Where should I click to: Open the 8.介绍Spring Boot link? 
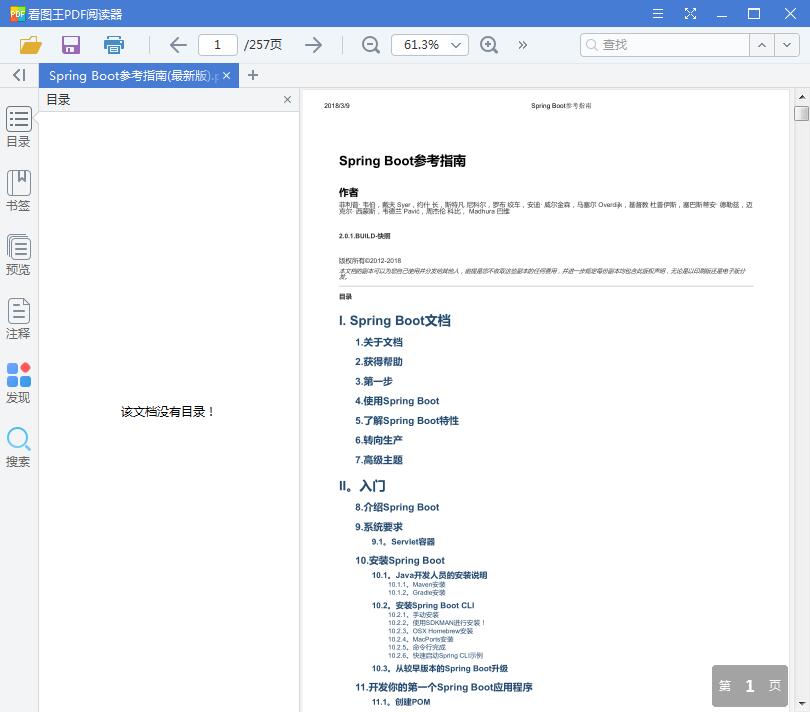coord(397,507)
